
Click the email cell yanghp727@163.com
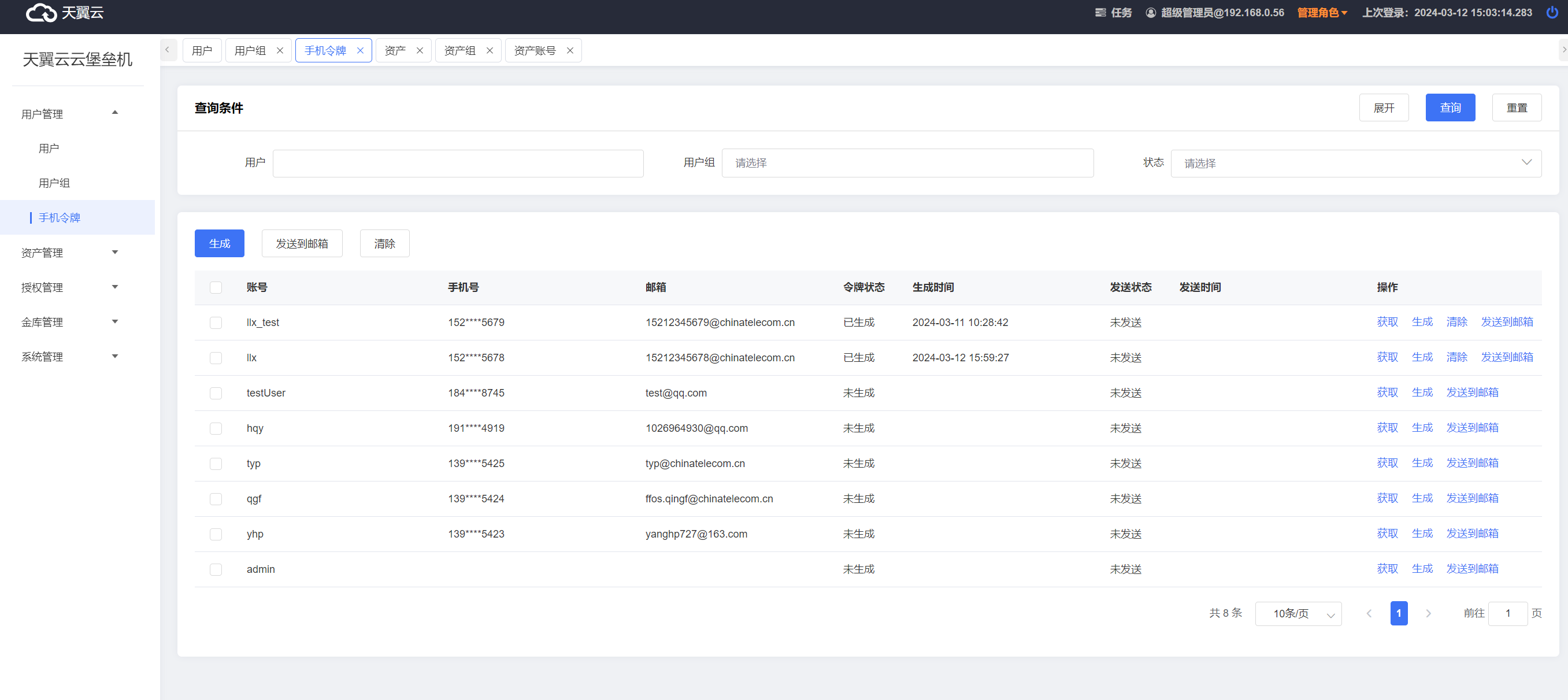pos(696,535)
